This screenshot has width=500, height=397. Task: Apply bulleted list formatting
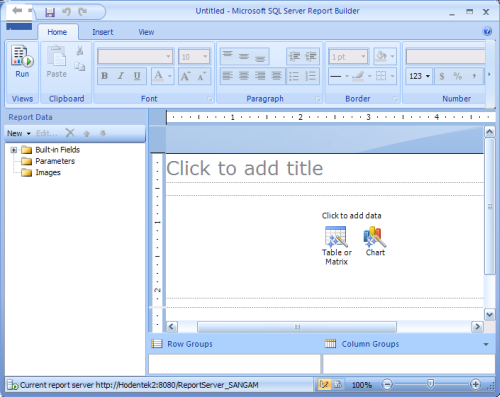pyautogui.click(x=294, y=76)
